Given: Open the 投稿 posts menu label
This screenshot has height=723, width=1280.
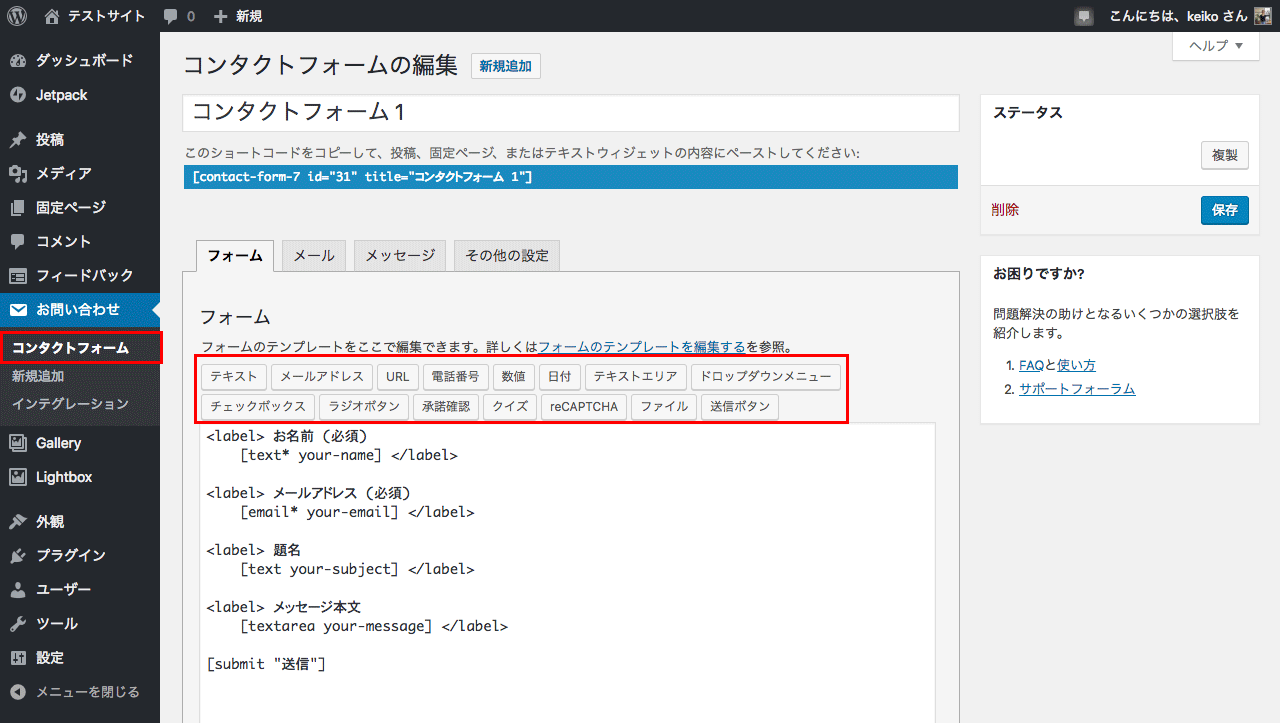Looking at the screenshot, I should coord(50,139).
